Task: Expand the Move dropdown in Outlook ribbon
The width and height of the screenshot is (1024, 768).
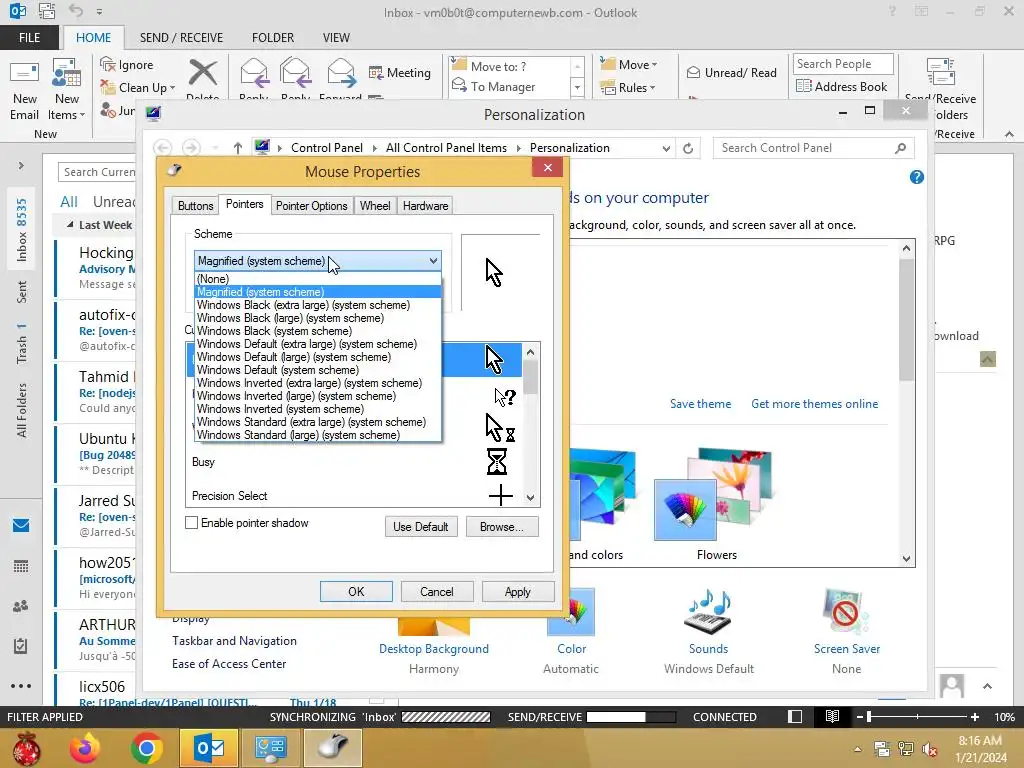Action: point(629,65)
